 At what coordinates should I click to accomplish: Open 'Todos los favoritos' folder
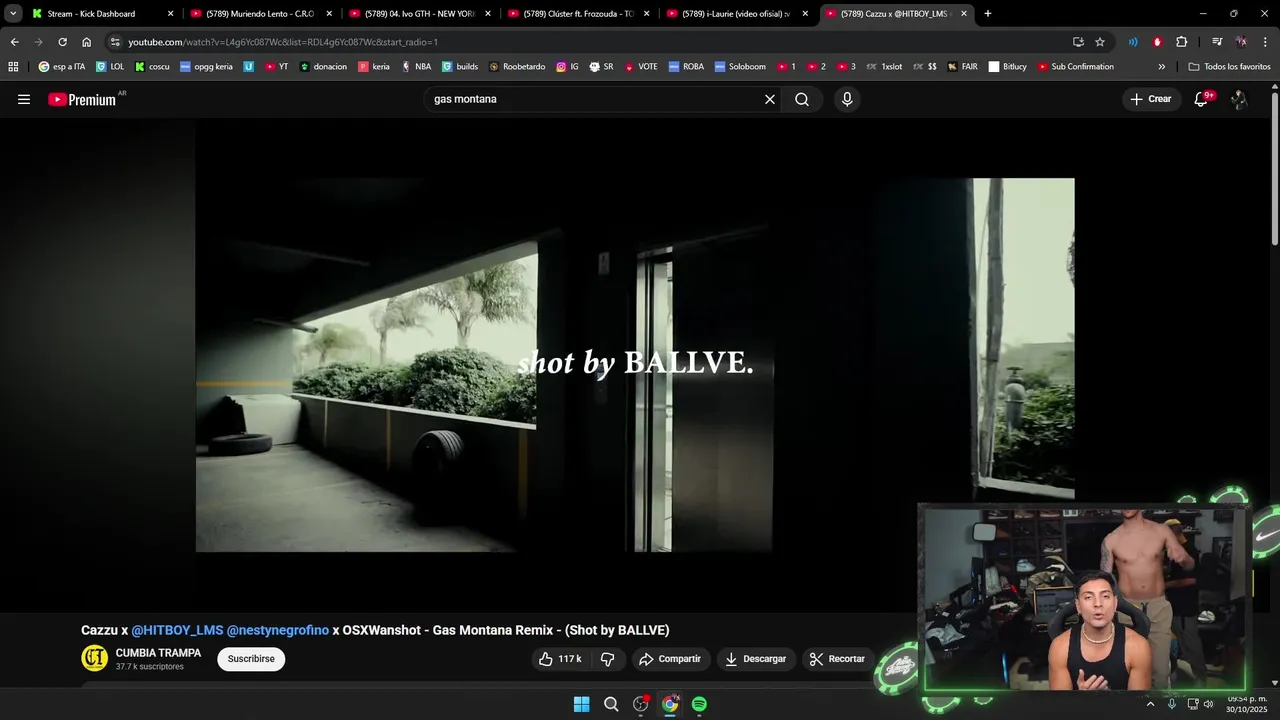point(1230,67)
